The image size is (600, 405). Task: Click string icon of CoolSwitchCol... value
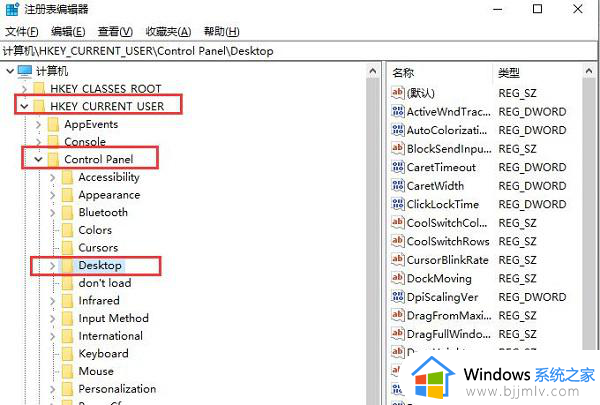398,222
